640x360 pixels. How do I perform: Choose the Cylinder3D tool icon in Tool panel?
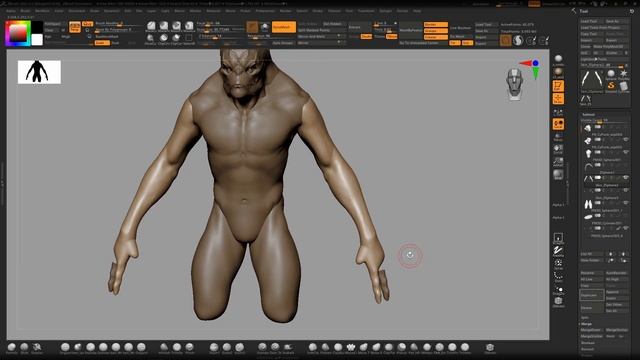click(623, 86)
